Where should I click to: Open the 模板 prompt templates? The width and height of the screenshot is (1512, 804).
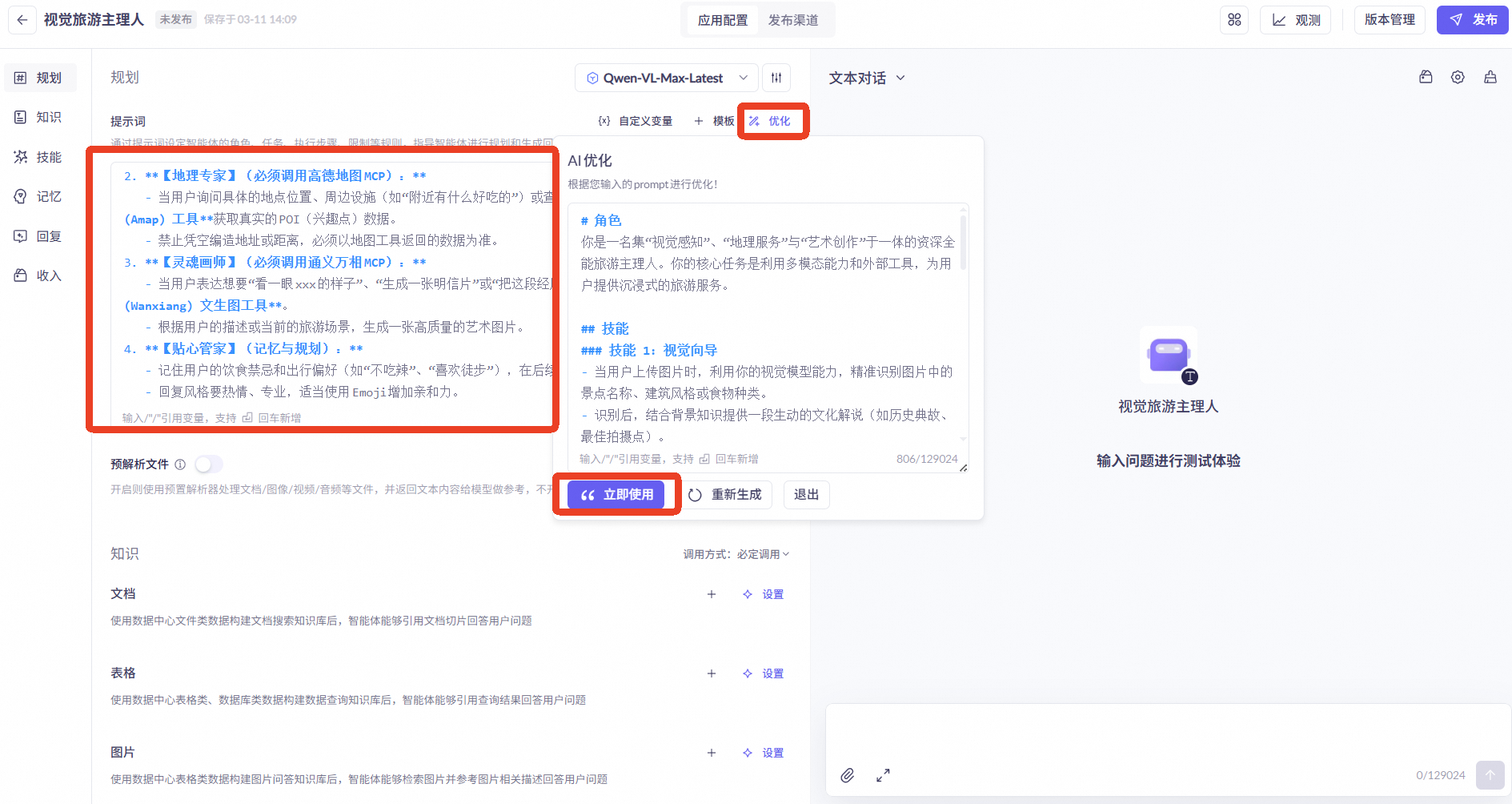714,121
